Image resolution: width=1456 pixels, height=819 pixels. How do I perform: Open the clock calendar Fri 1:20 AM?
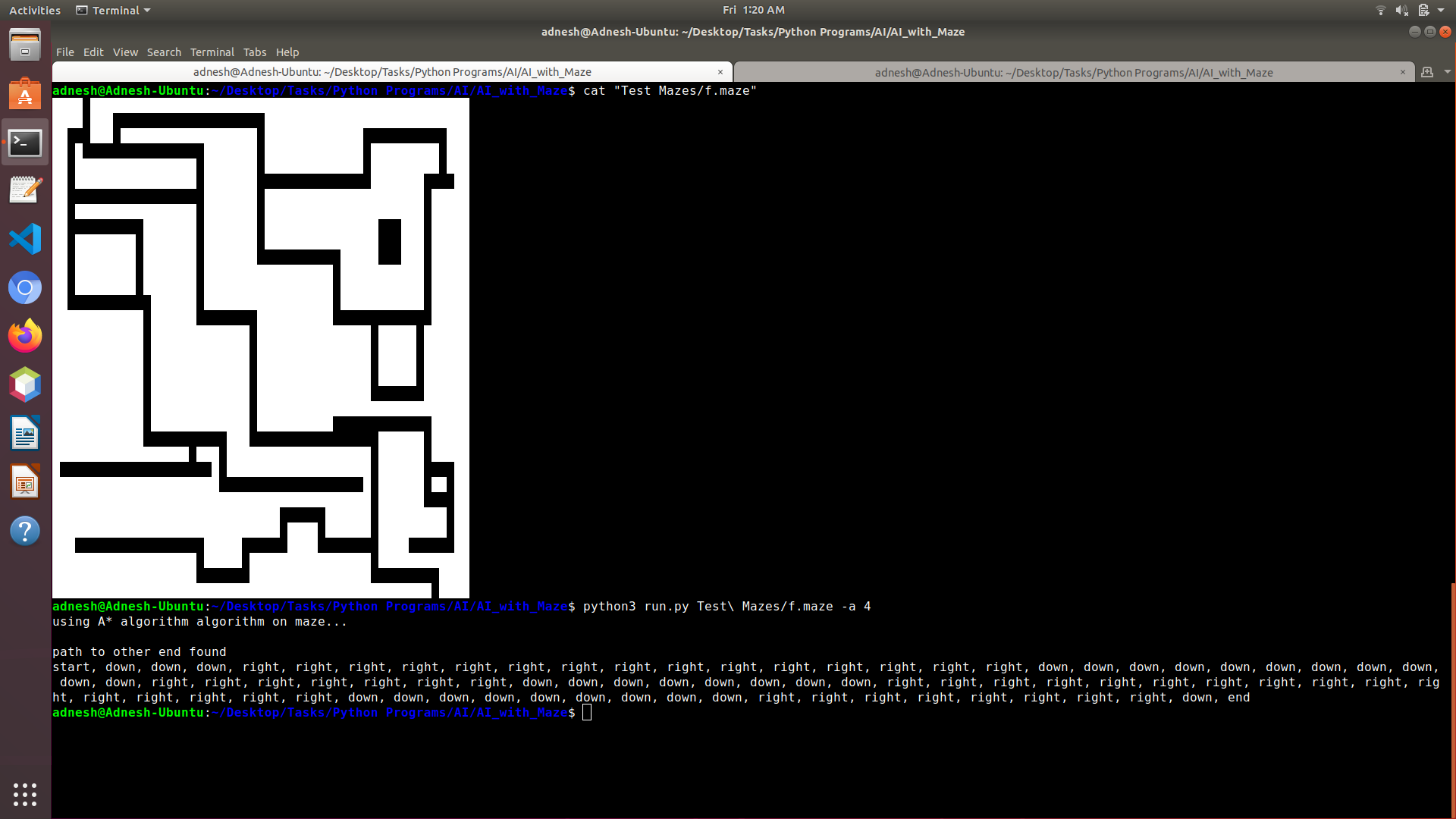(753, 10)
